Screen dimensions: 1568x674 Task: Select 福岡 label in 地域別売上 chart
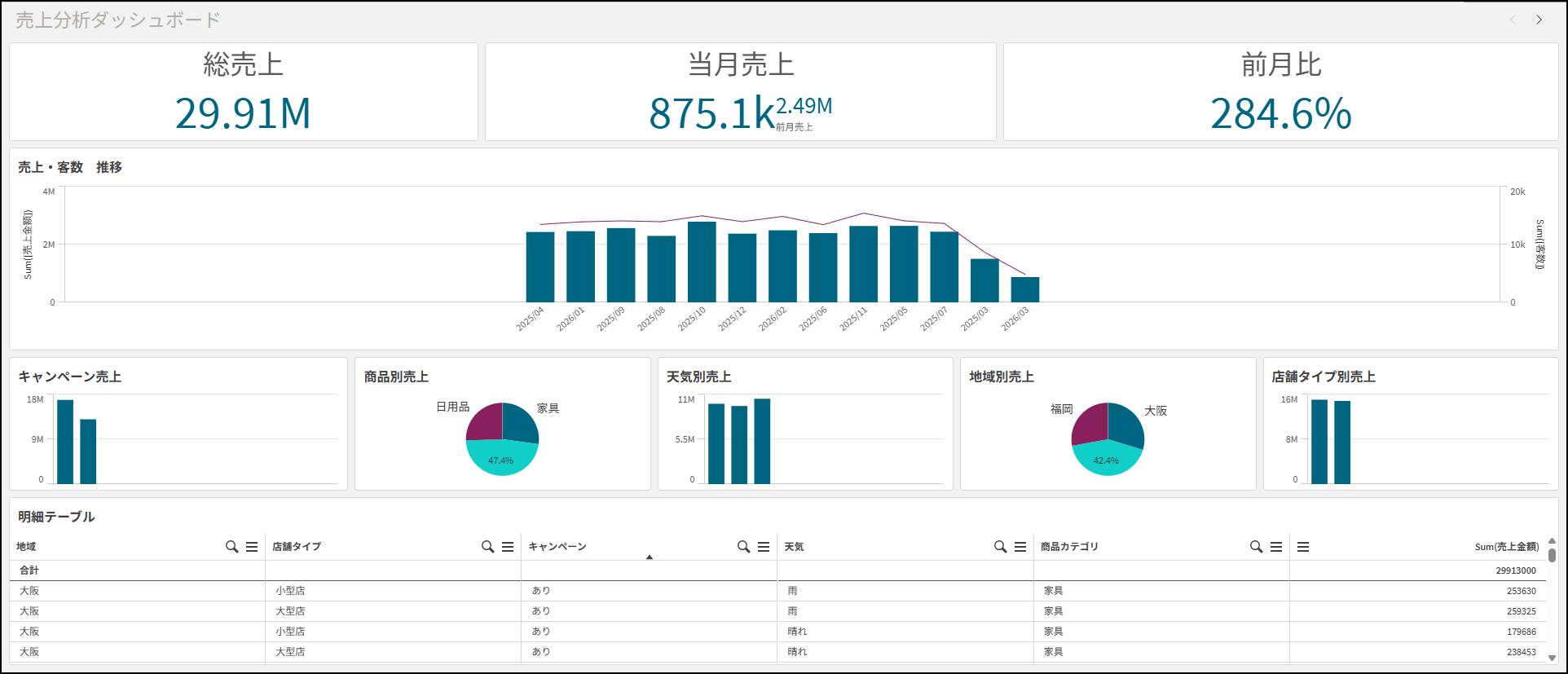[x=1061, y=409]
